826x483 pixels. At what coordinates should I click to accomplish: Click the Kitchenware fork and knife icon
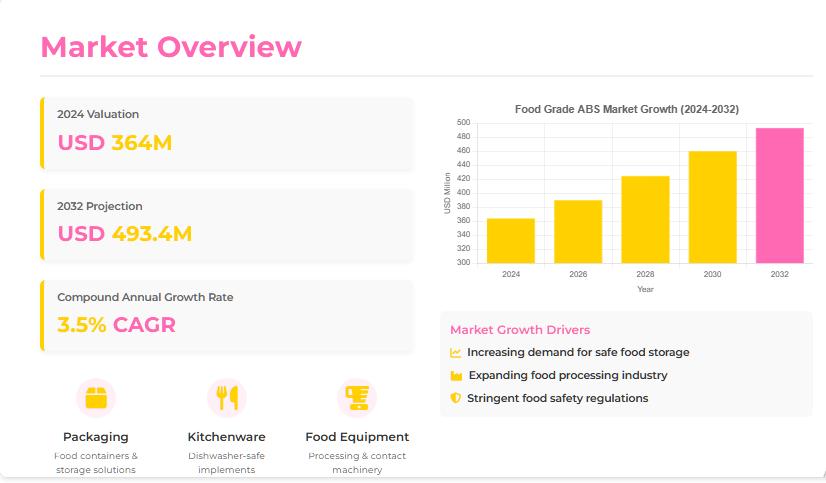pyautogui.click(x=227, y=398)
